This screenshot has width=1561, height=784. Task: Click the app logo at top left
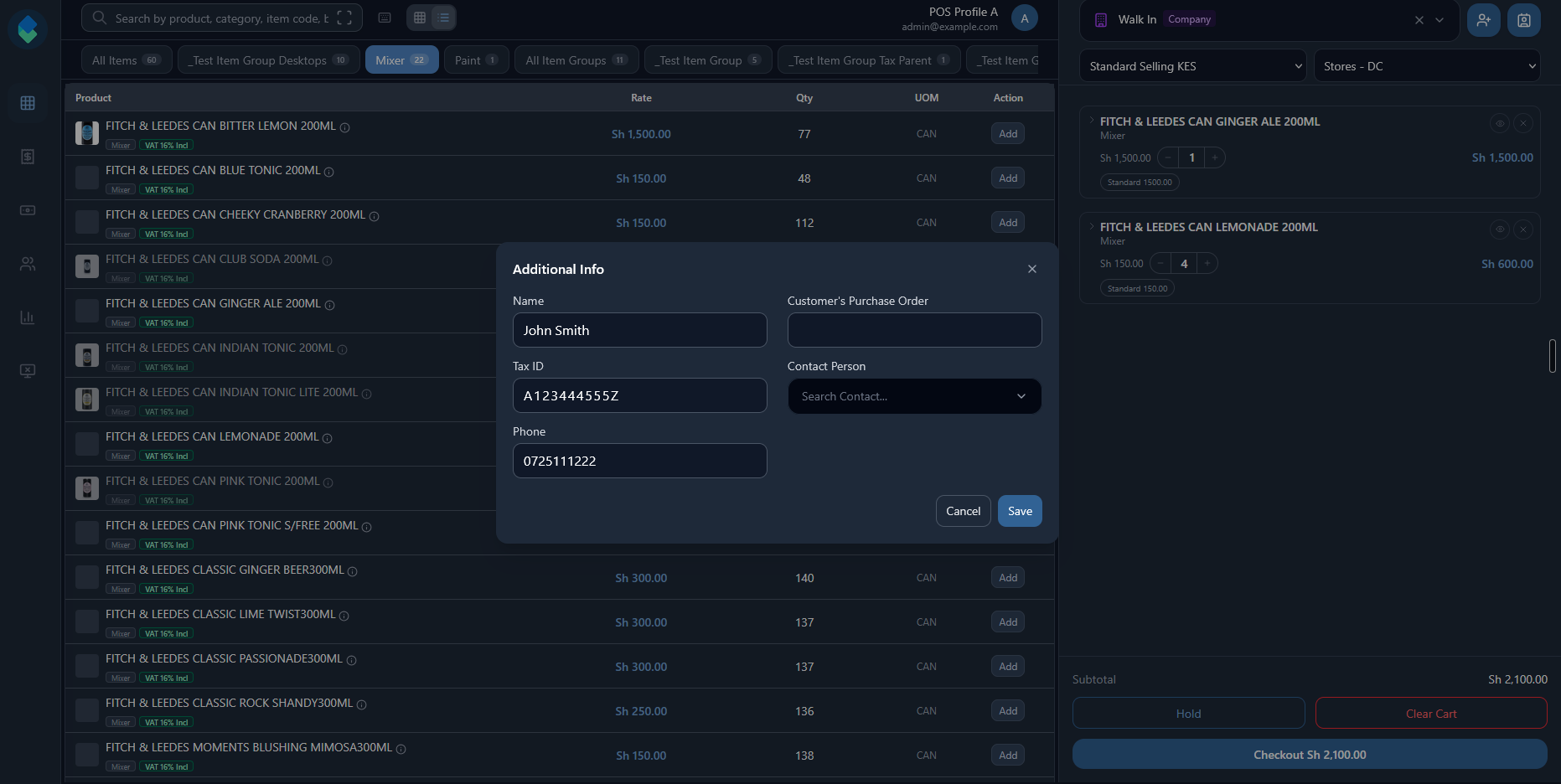28,28
